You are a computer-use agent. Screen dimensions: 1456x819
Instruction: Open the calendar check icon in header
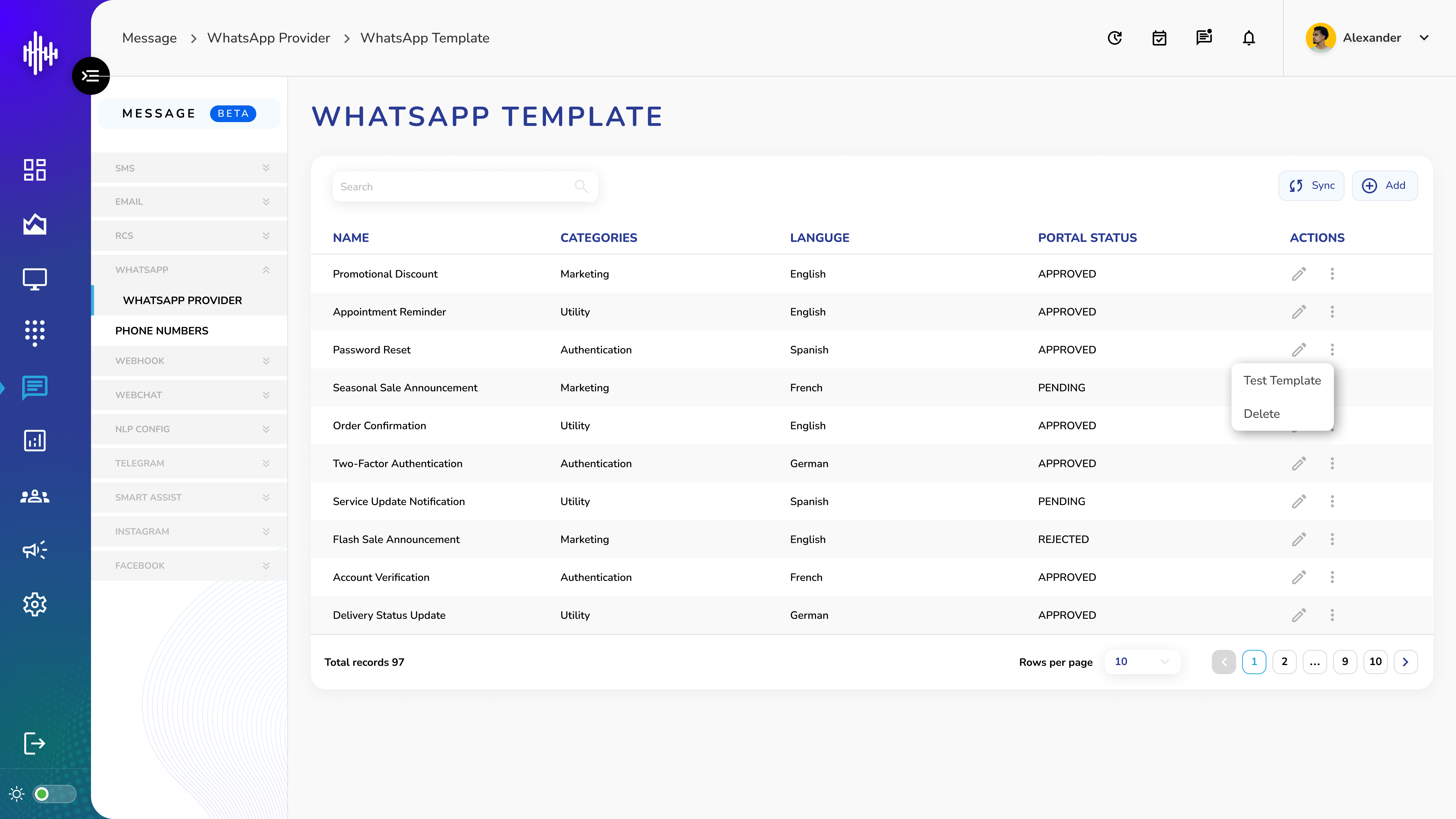pyautogui.click(x=1159, y=38)
